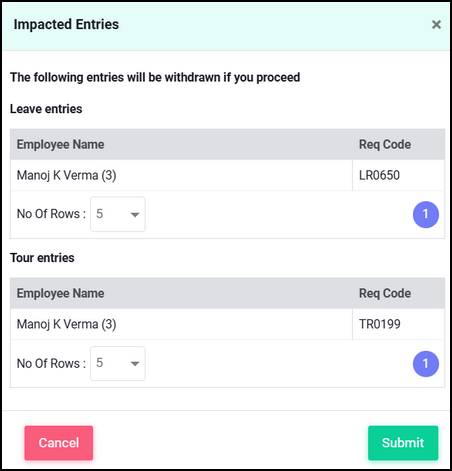
Task: Submit to withdraw the impacted entries
Action: pos(403,443)
